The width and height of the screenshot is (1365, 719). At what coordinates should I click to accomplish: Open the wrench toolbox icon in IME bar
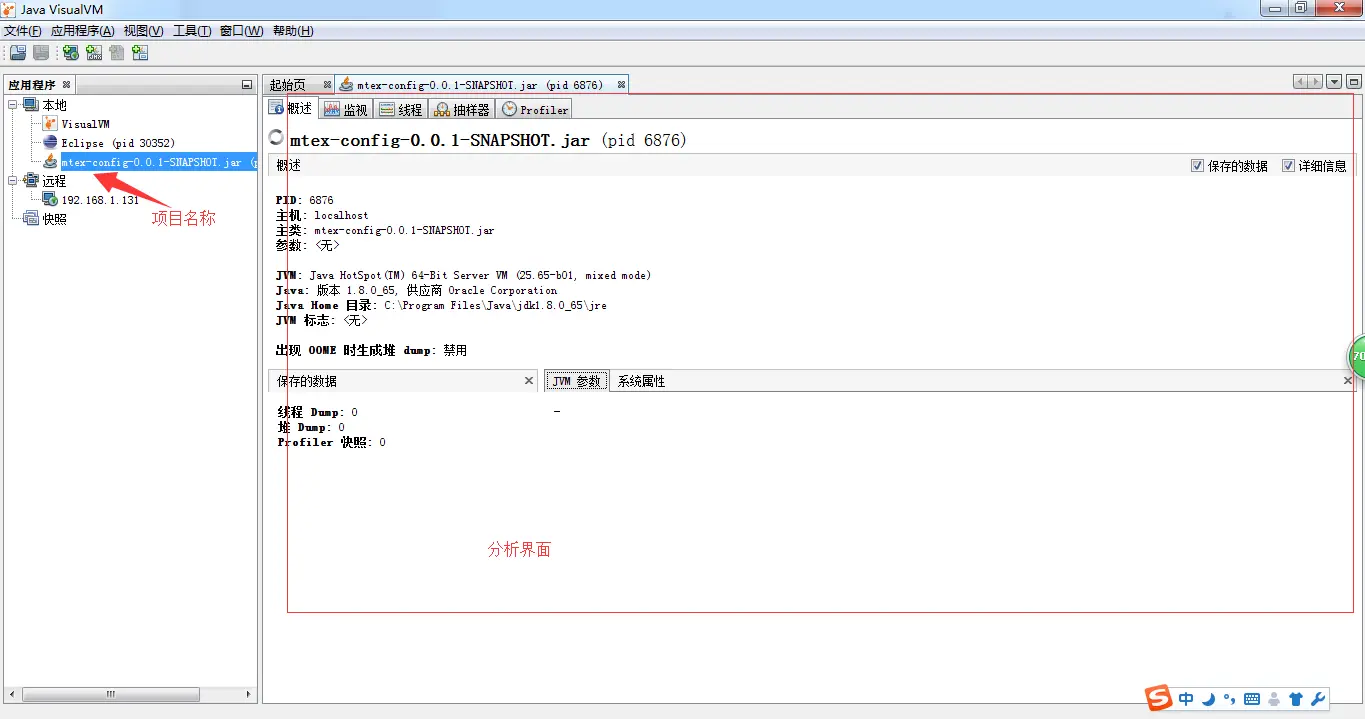click(1318, 699)
